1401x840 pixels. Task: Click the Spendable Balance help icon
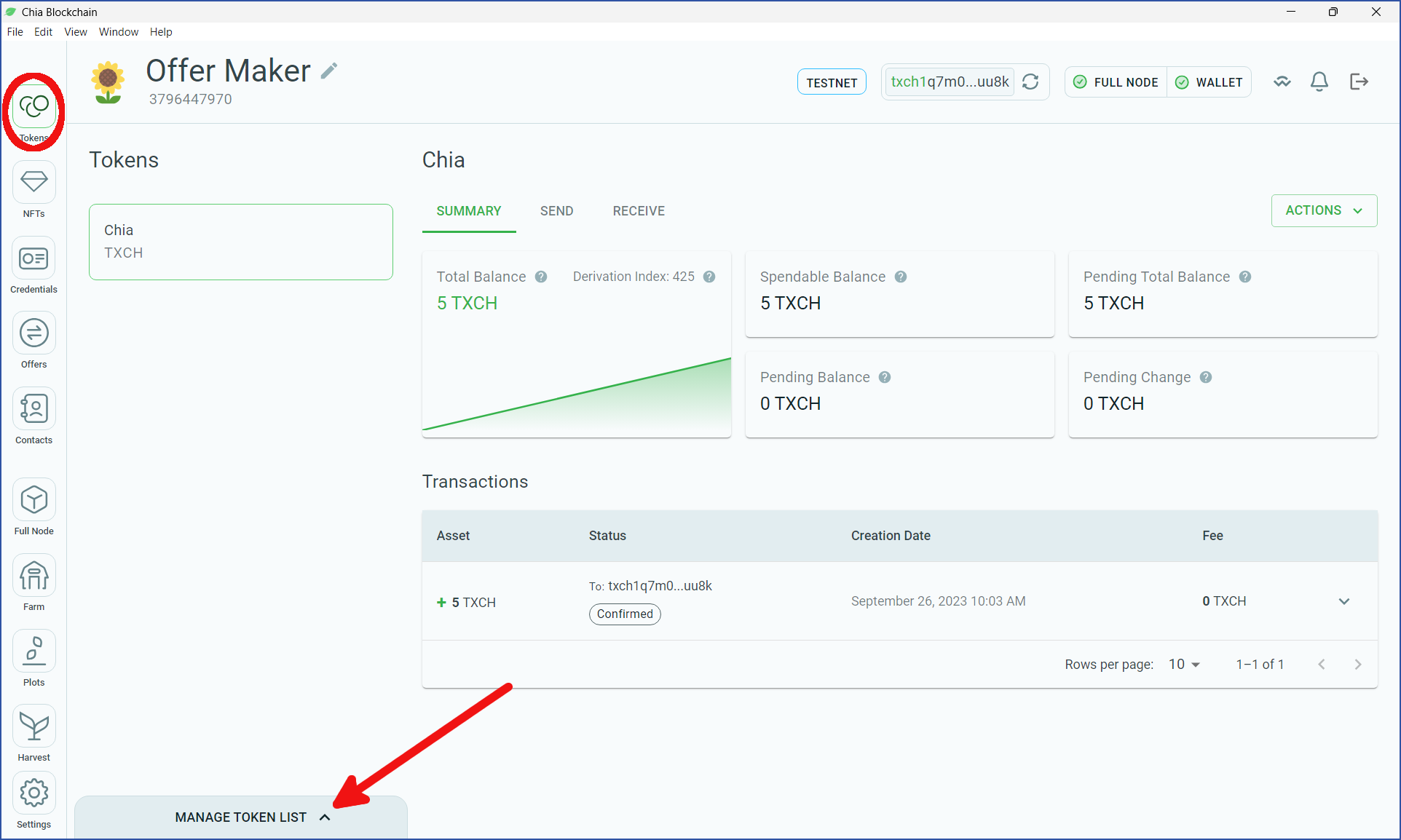click(901, 277)
